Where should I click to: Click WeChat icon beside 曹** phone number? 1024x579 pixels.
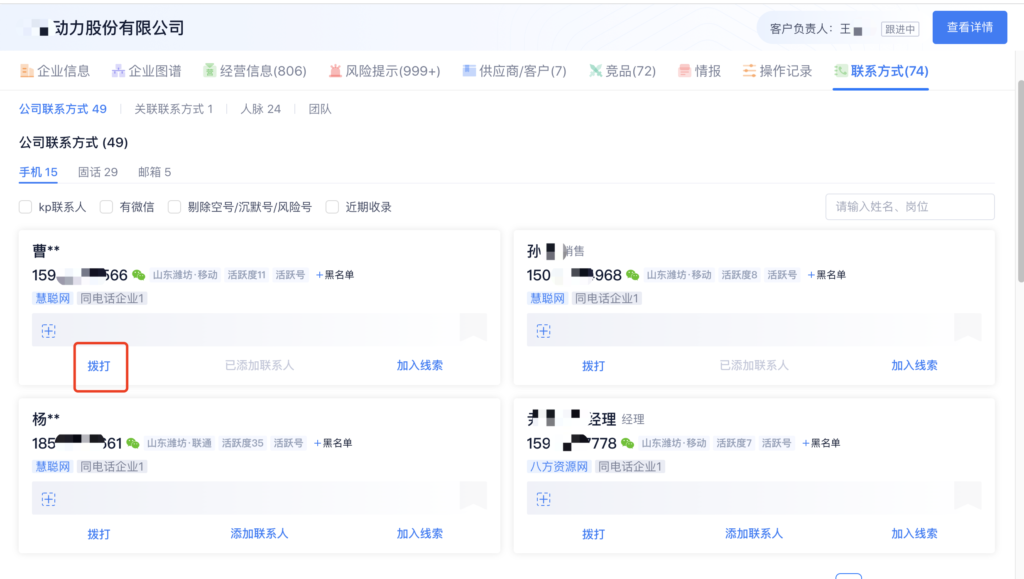click(139, 275)
